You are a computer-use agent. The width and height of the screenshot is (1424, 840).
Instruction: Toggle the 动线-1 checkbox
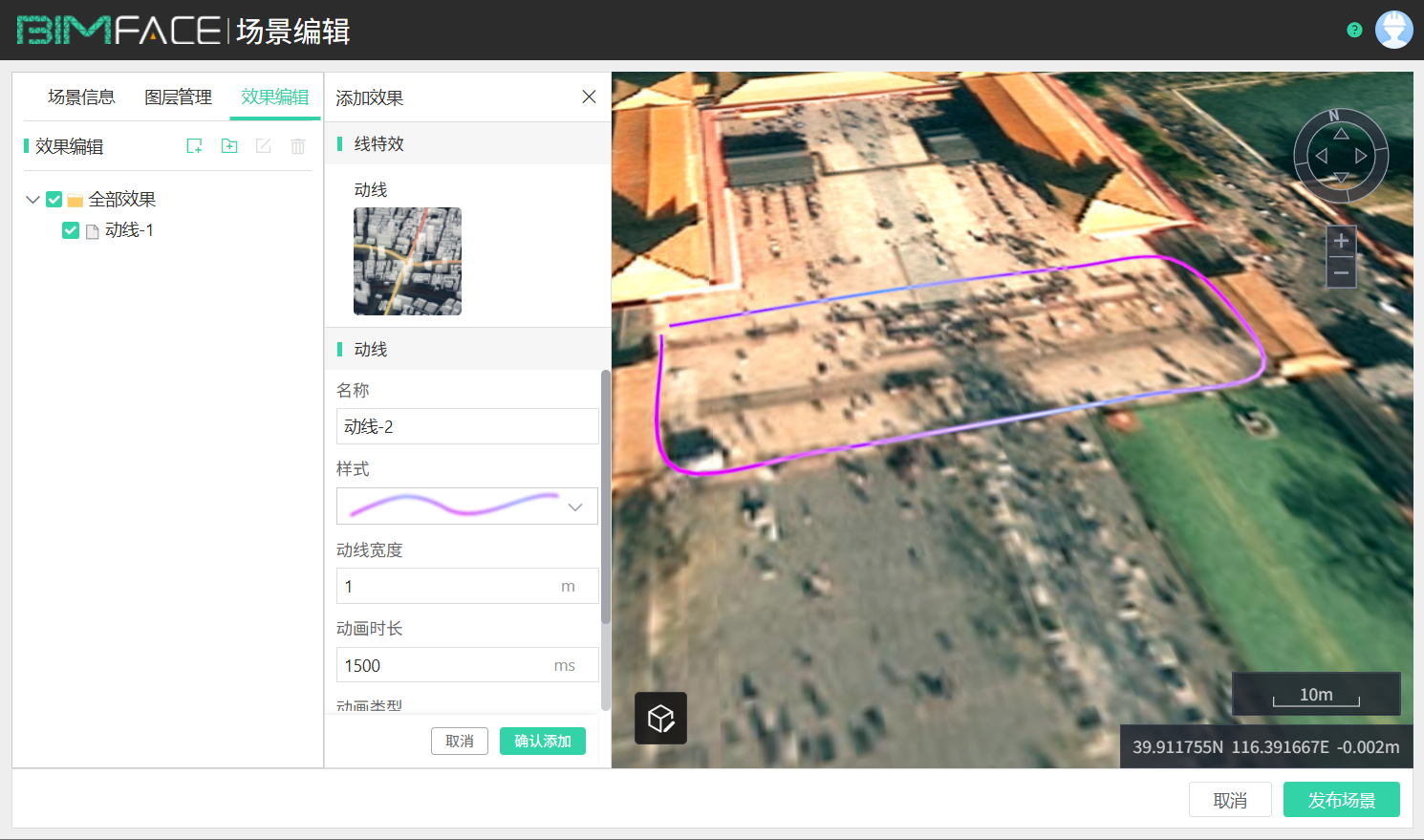pyautogui.click(x=71, y=230)
